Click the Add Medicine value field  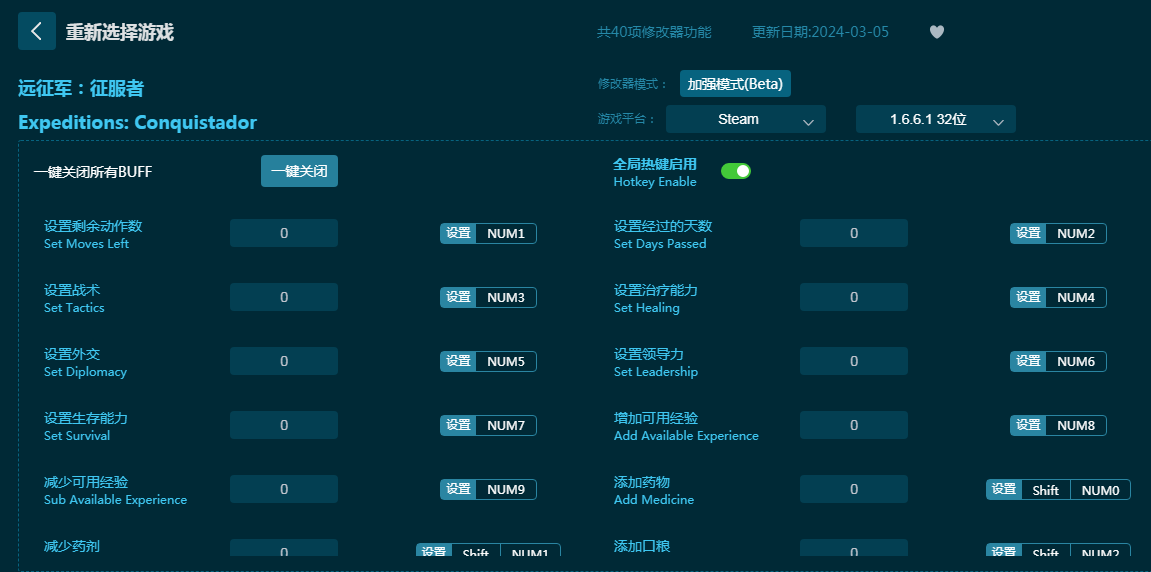tap(853, 489)
